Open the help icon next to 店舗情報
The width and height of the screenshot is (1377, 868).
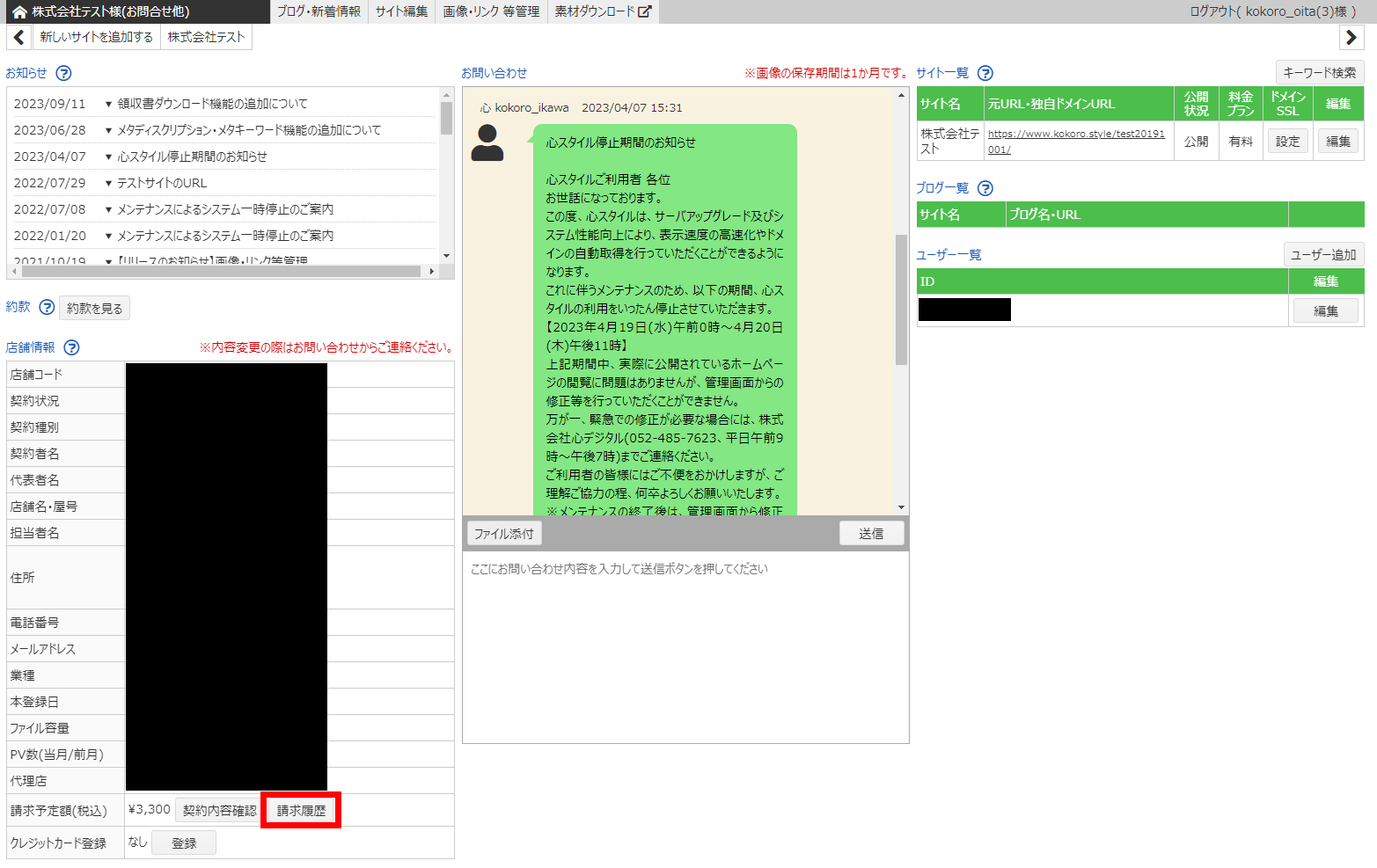click(71, 348)
